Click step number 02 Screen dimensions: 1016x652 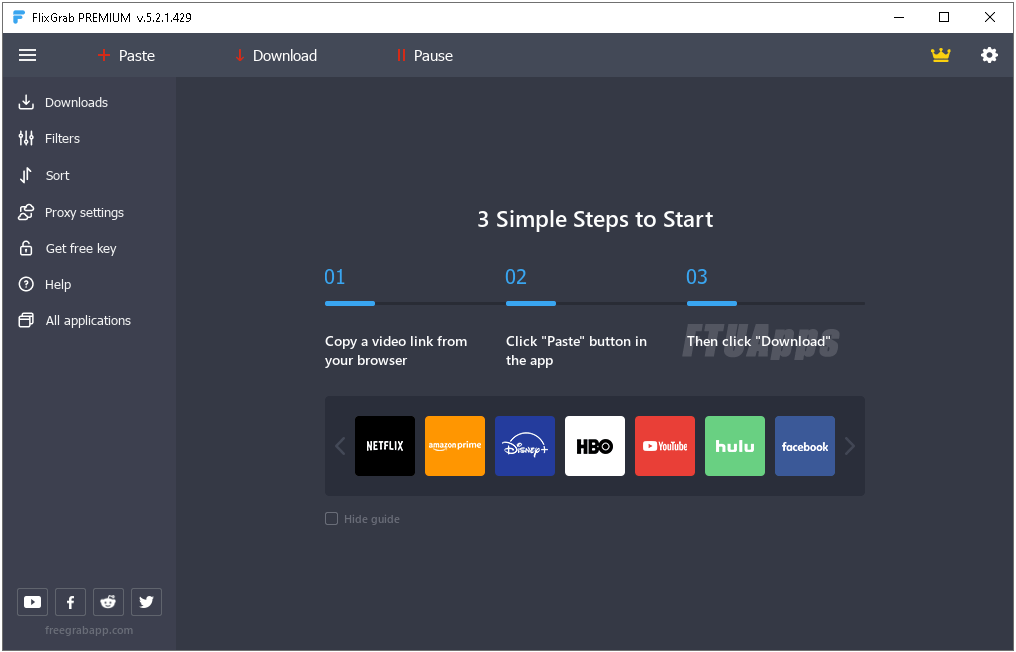[516, 277]
